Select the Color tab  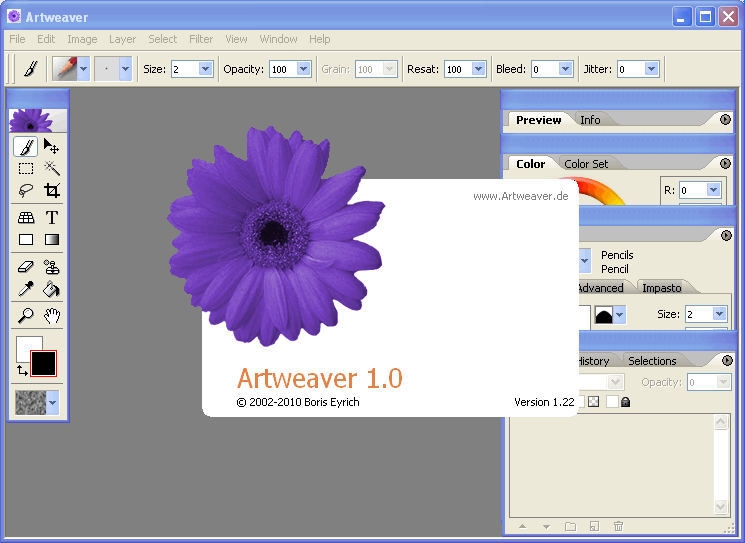pos(531,164)
